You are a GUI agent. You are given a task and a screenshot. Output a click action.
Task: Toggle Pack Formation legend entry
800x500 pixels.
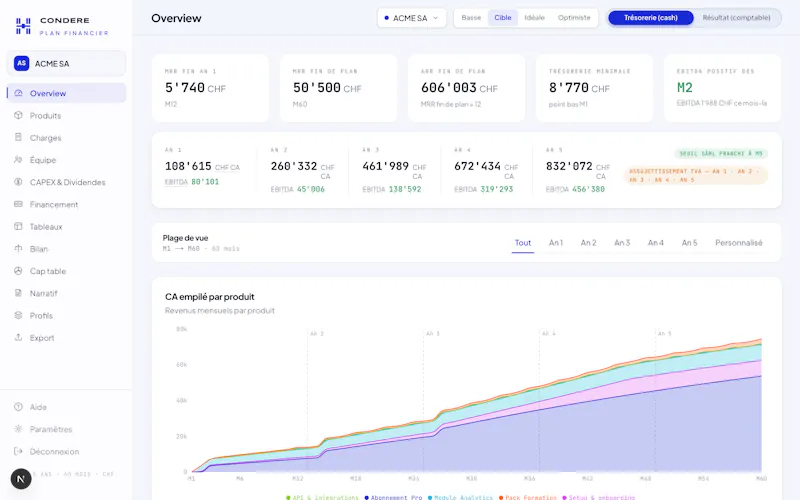[x=528, y=497]
